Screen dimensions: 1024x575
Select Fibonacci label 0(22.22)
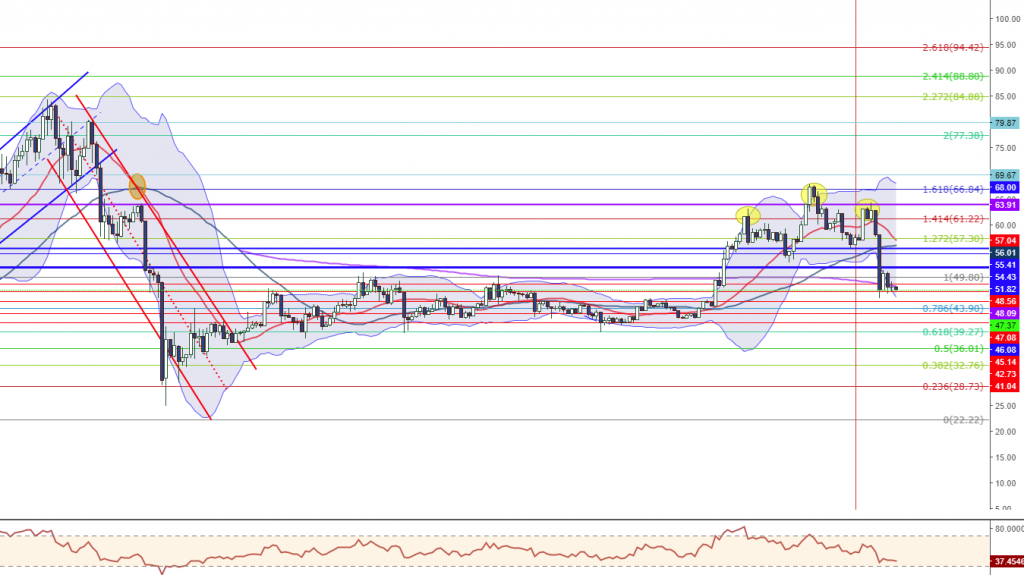963,420
